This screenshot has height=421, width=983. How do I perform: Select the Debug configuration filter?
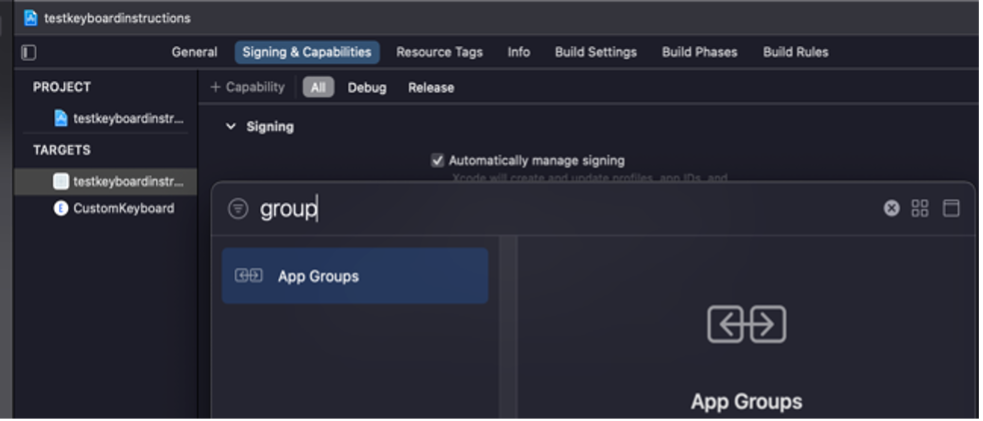pos(367,88)
